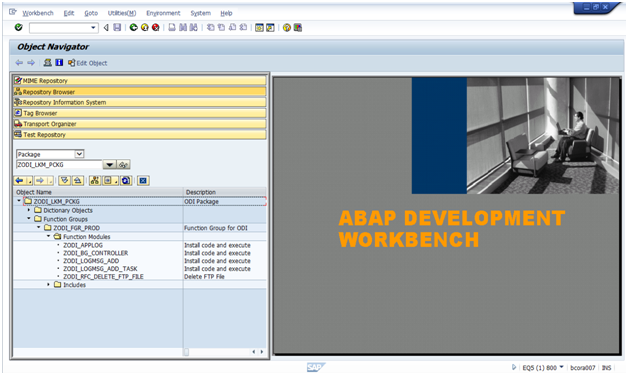Click the Save floppy disk icon
Screen dimensions: 628x375
117,27
